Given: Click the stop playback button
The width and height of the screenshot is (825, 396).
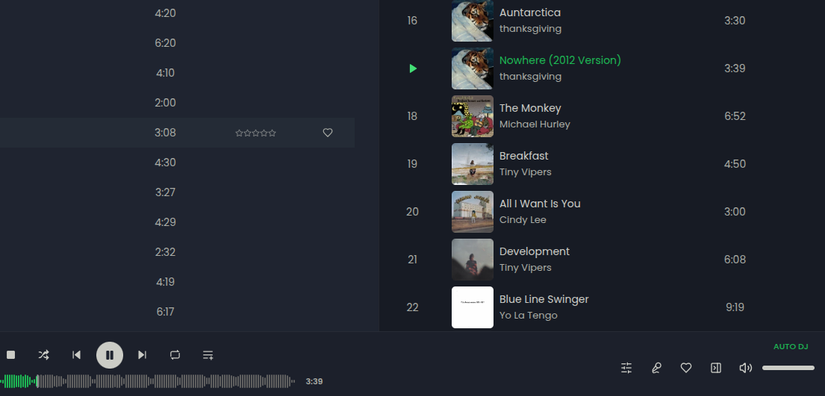Looking at the screenshot, I should (x=11, y=355).
